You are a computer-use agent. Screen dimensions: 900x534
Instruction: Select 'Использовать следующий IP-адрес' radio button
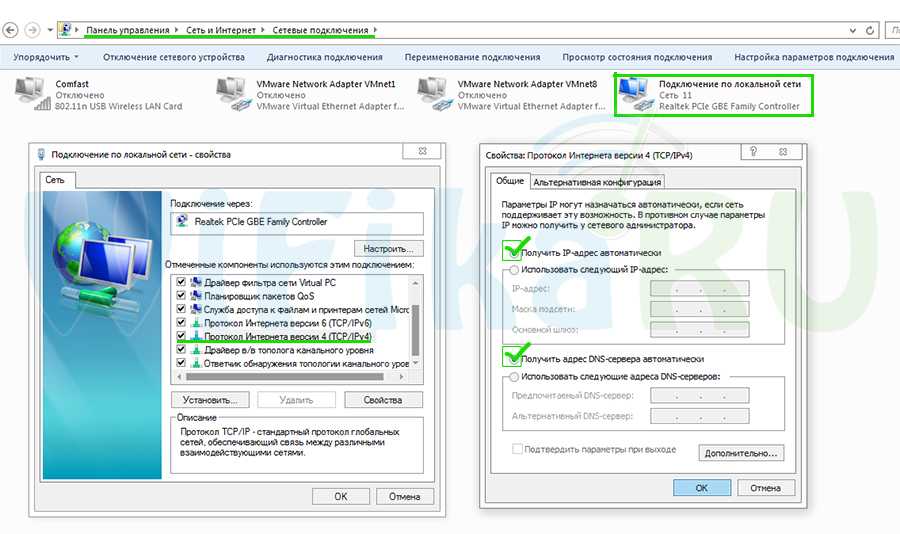(x=514, y=270)
